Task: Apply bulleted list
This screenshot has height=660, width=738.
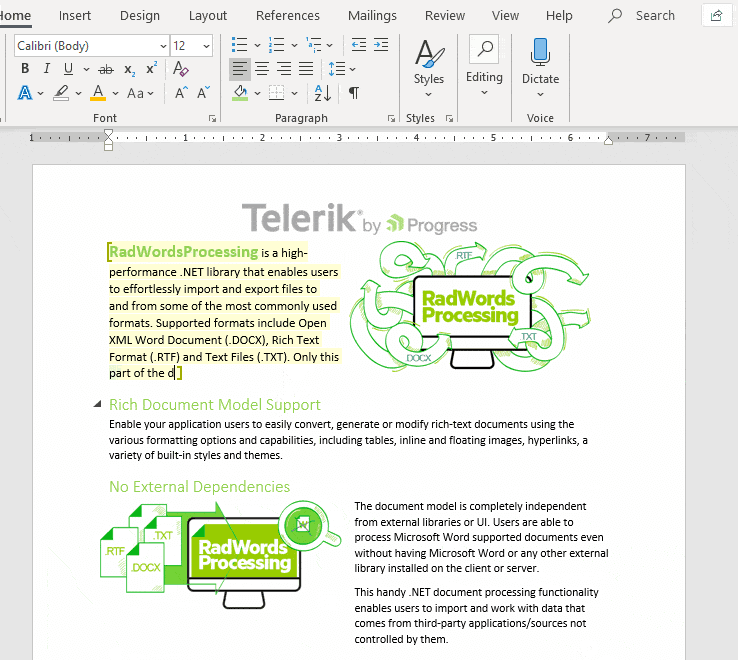Action: click(x=240, y=45)
